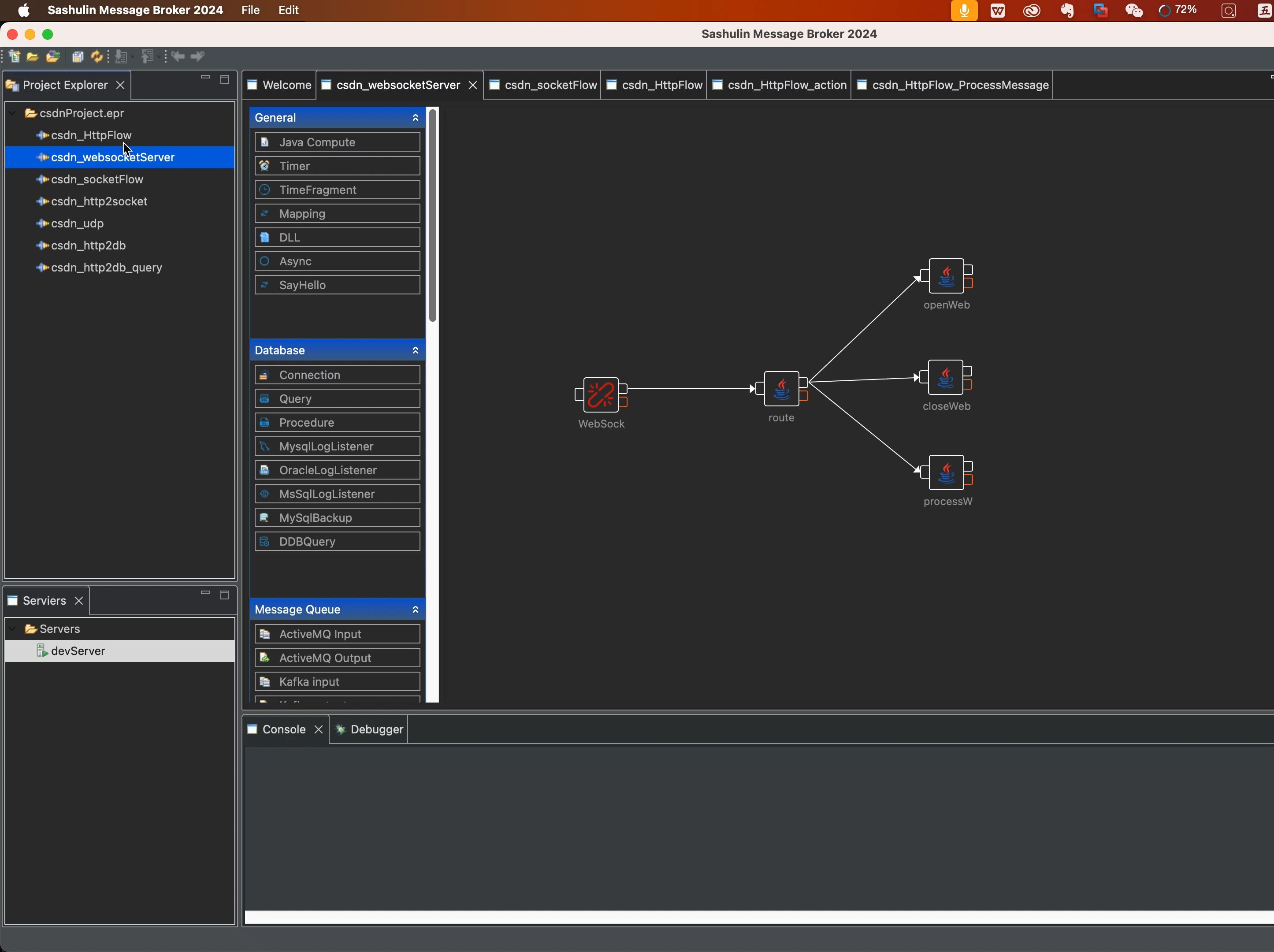Select the route node icon
The height and width of the screenshot is (952, 1274).
point(781,389)
